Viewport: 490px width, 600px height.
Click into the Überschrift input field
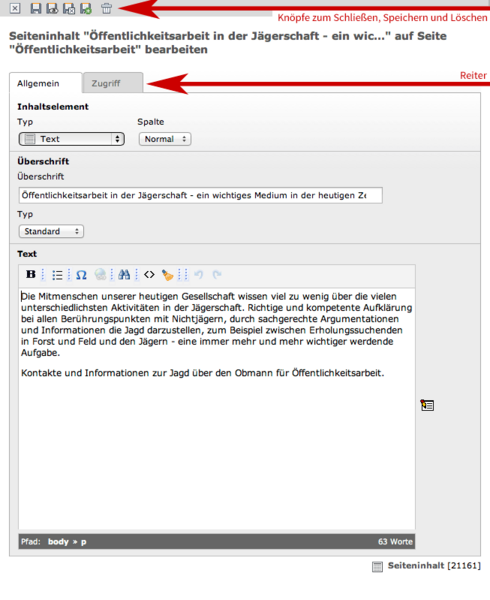(200, 195)
